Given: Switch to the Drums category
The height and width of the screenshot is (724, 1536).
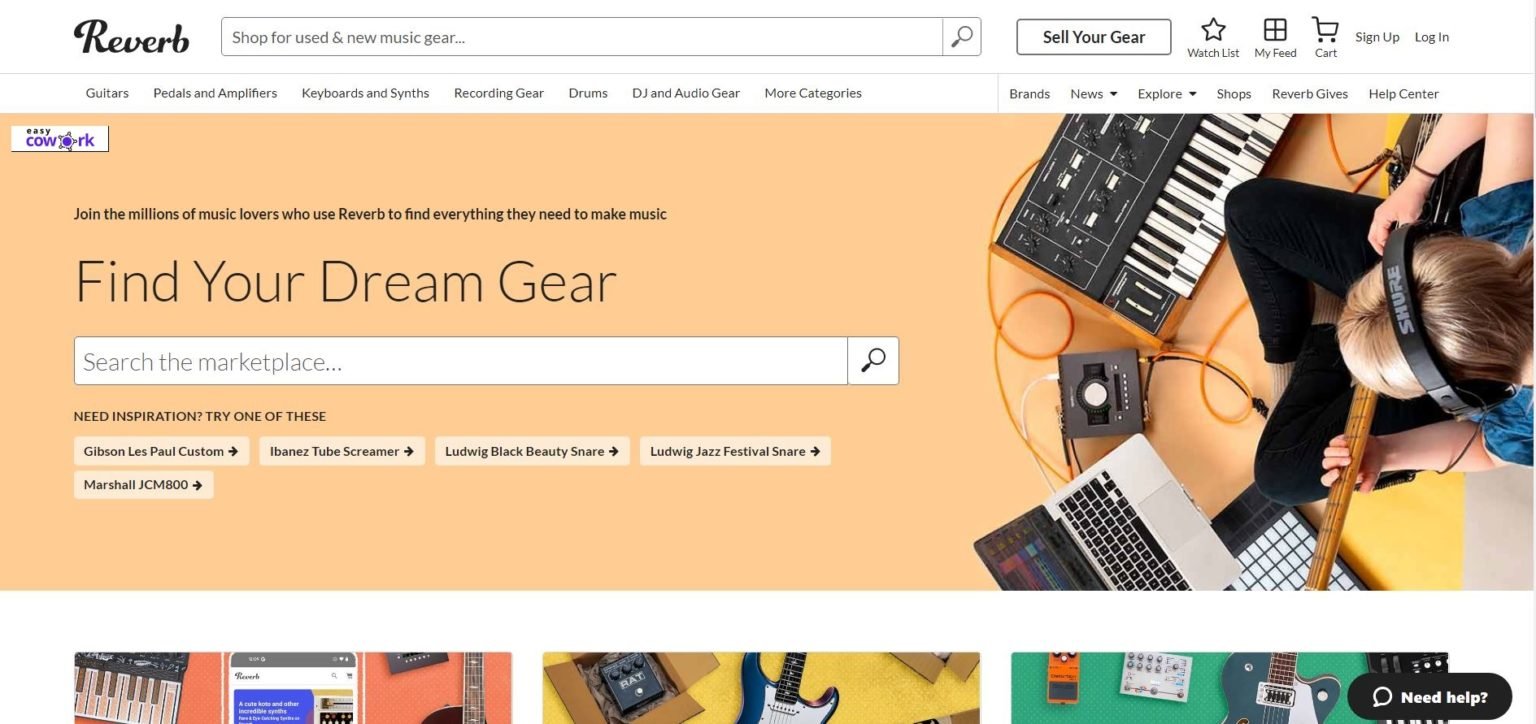Looking at the screenshot, I should tap(587, 92).
